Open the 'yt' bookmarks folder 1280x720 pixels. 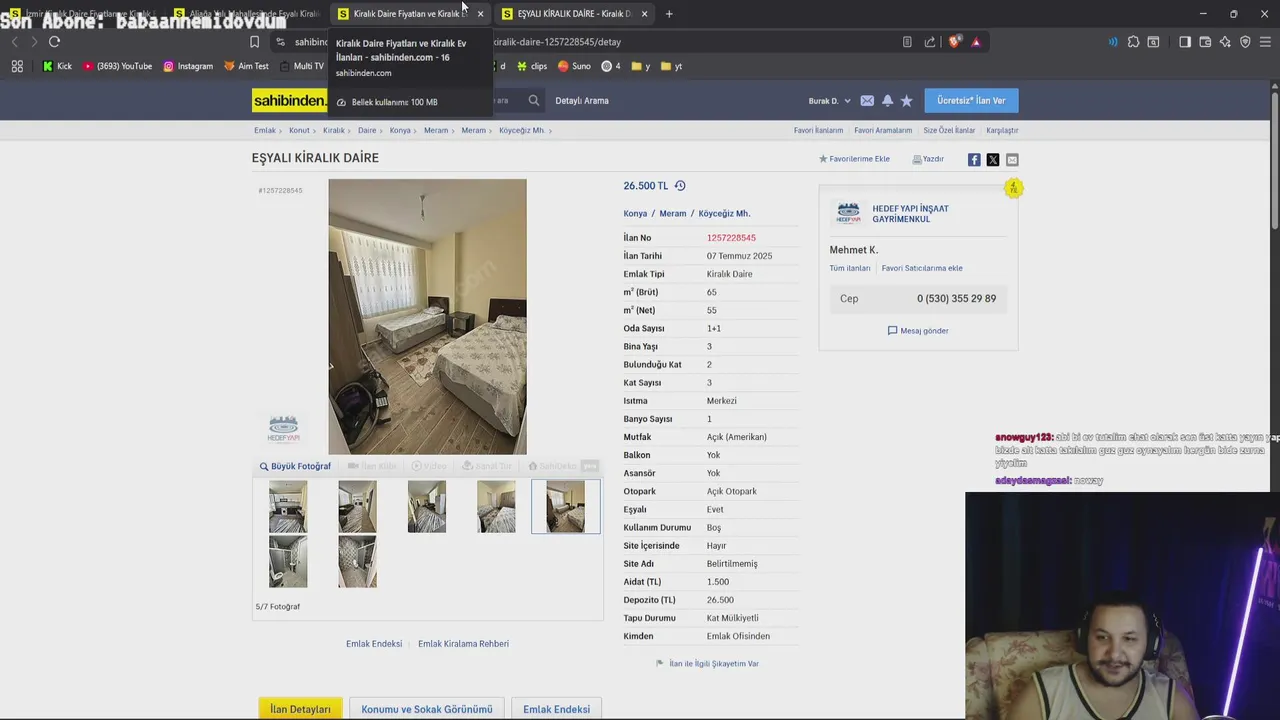671,66
